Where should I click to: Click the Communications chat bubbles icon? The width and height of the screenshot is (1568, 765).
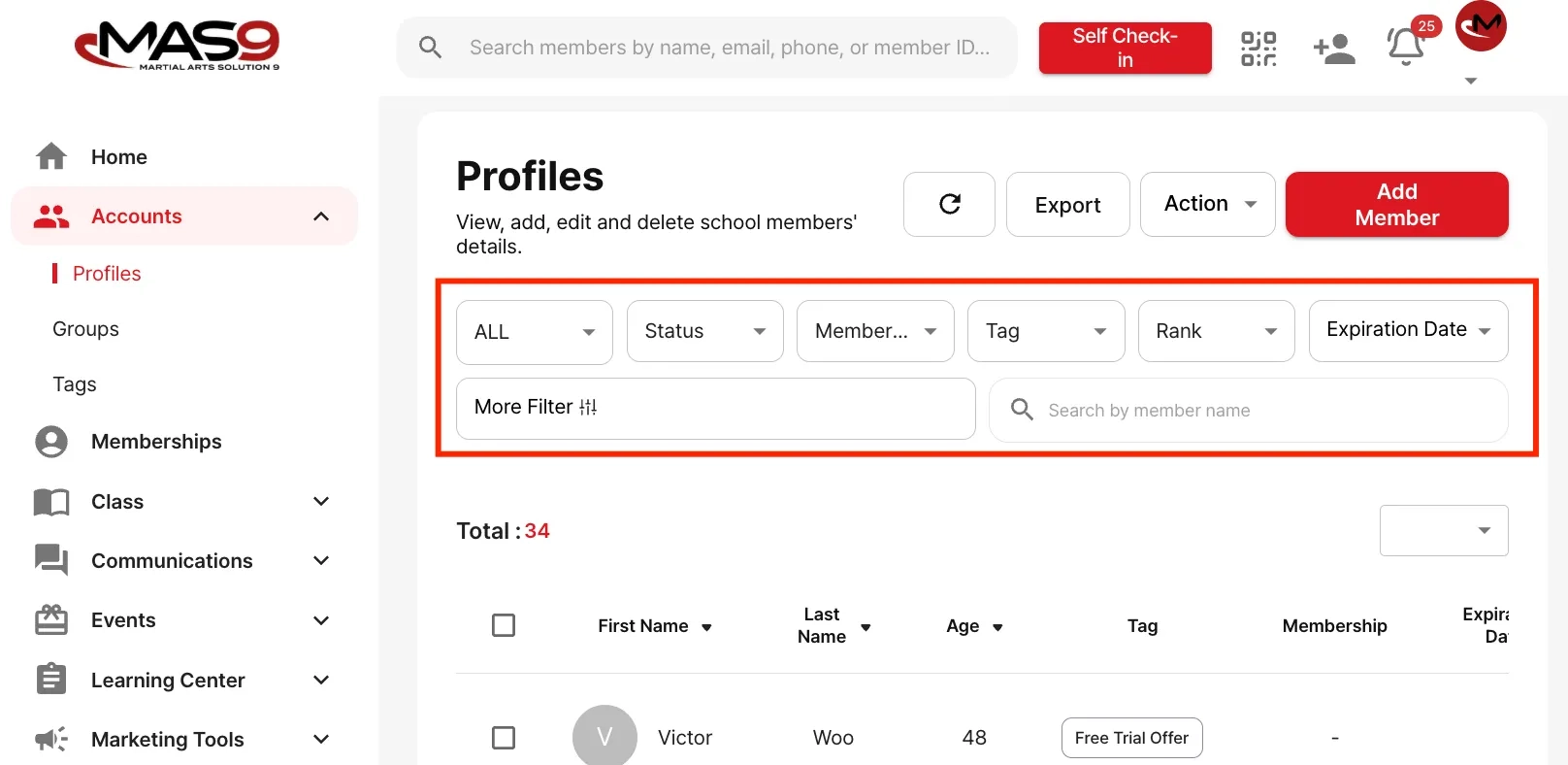point(51,560)
